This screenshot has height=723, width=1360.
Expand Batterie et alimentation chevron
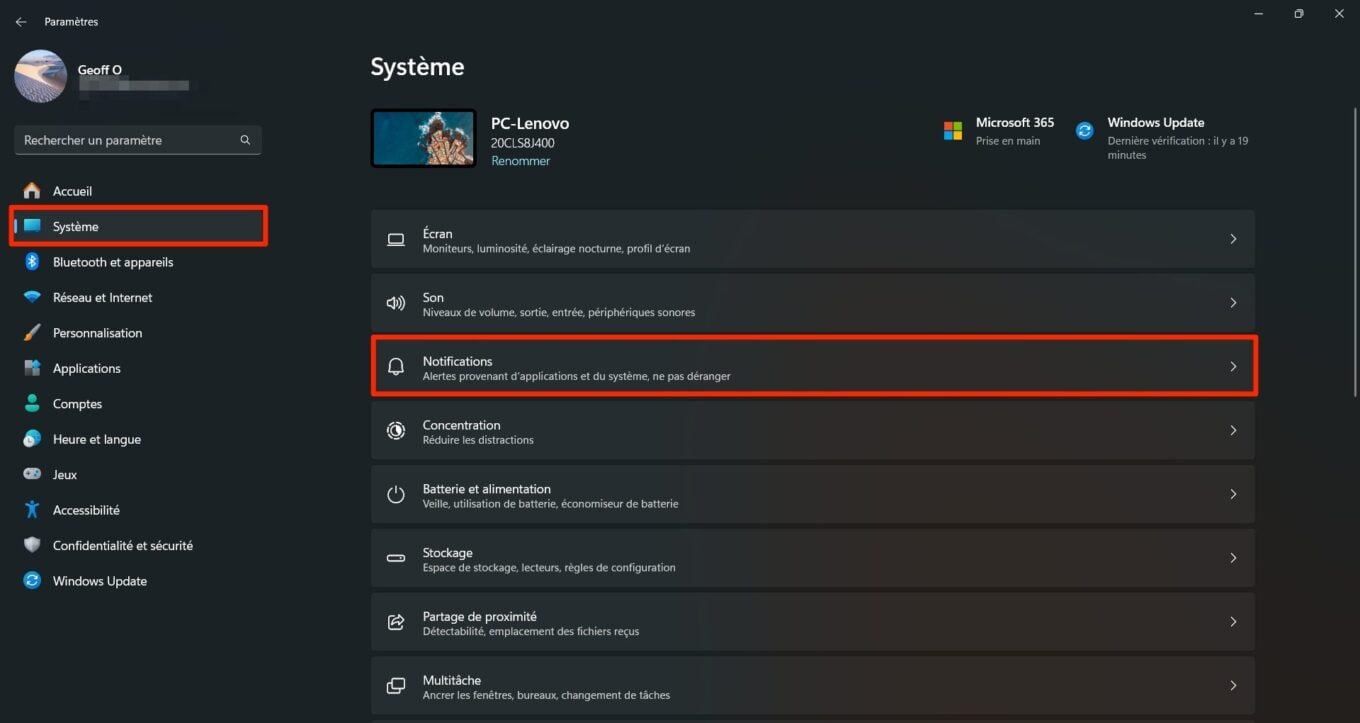coord(1233,494)
